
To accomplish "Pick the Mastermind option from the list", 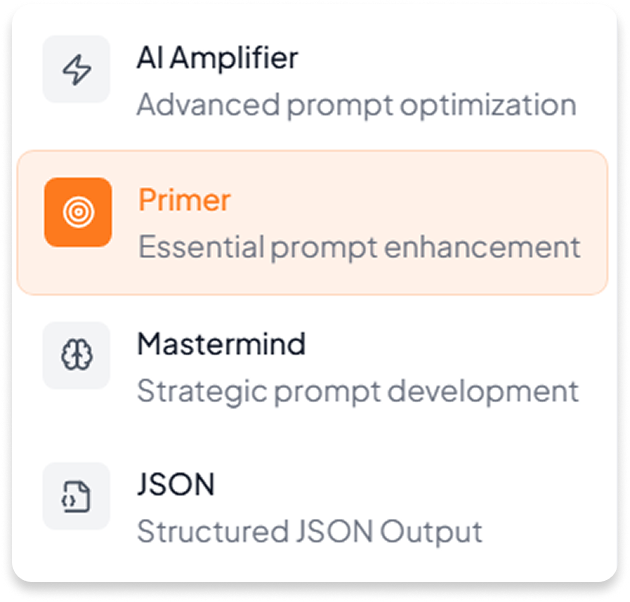I will click(x=312, y=366).
